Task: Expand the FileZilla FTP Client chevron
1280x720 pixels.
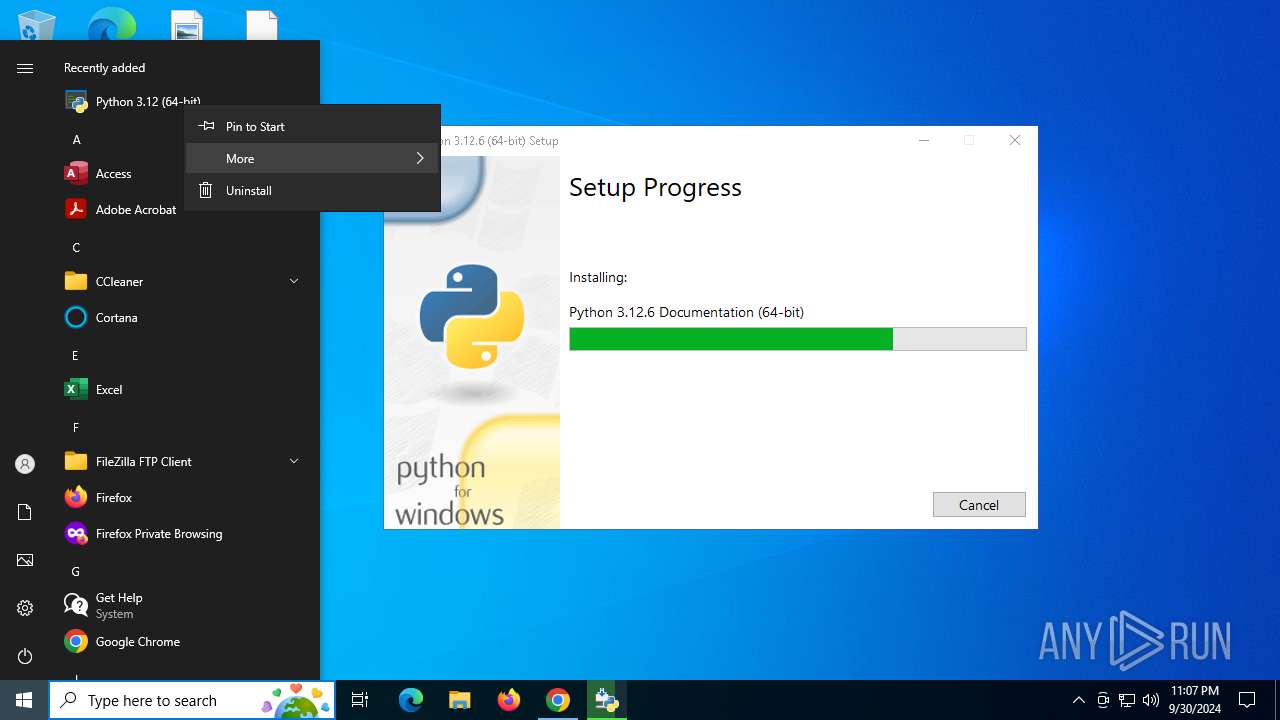Action: tap(294, 462)
